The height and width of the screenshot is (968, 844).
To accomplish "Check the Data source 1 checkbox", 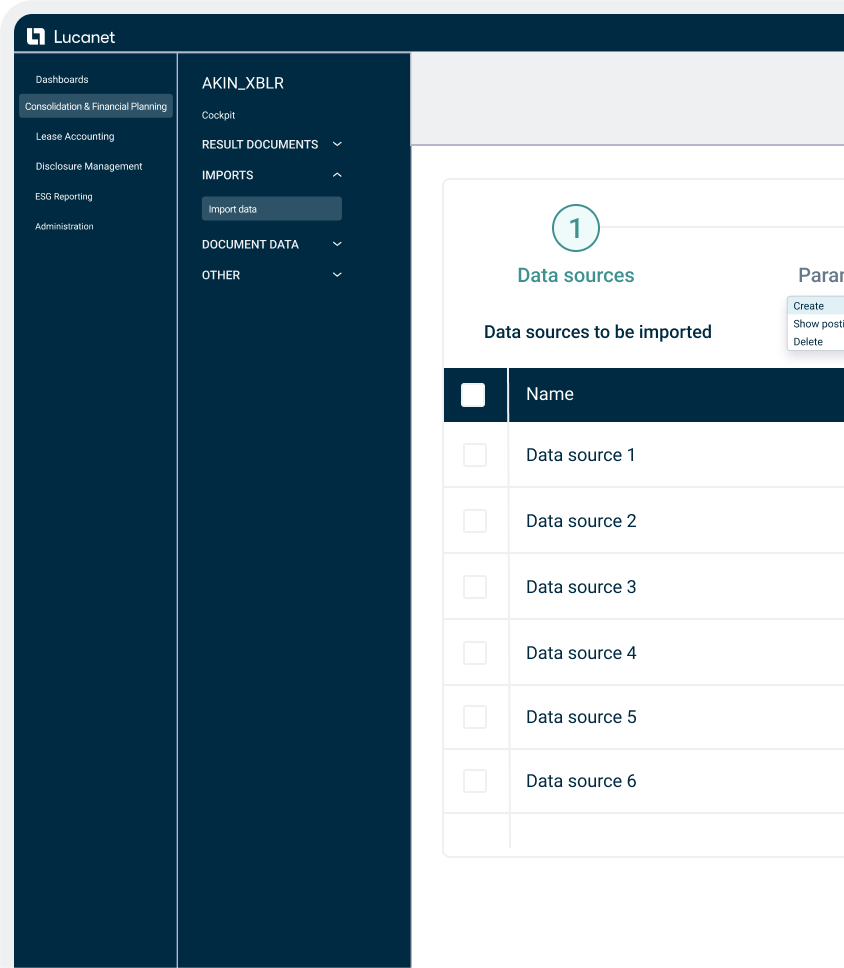I will [475, 455].
